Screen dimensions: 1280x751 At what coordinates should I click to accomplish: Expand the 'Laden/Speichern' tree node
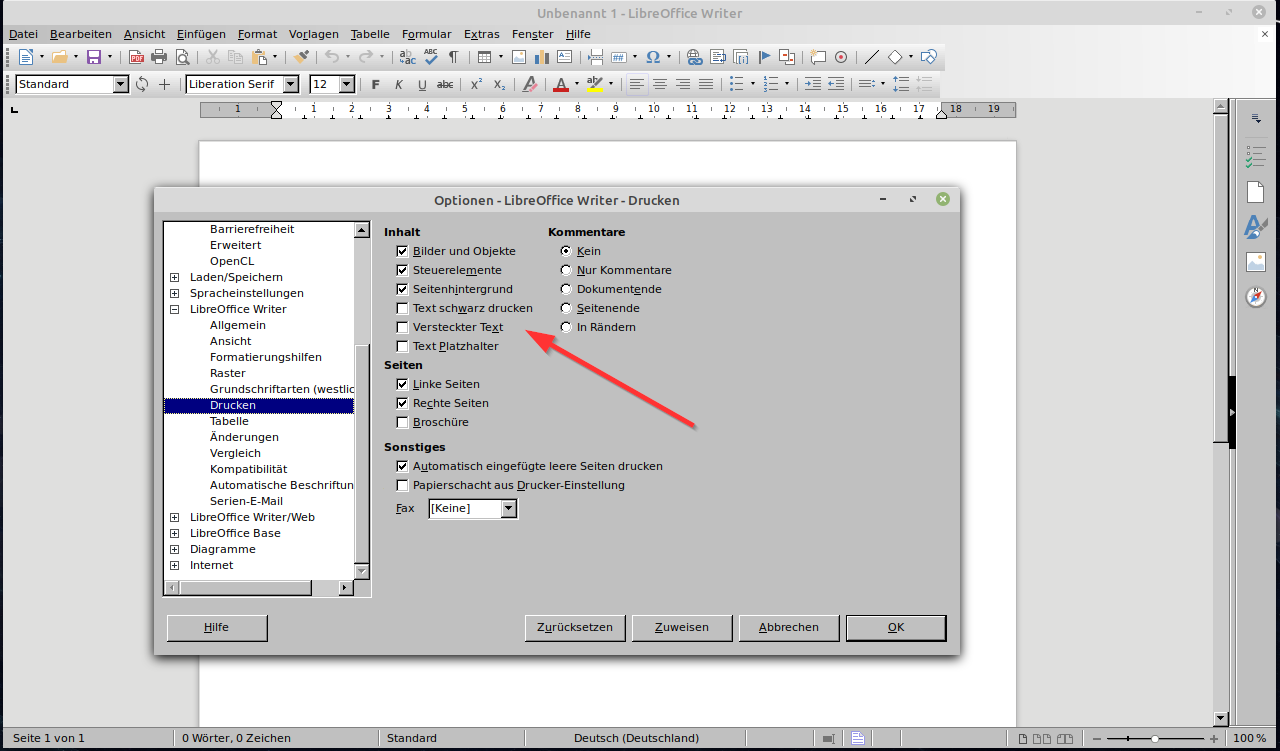(175, 277)
